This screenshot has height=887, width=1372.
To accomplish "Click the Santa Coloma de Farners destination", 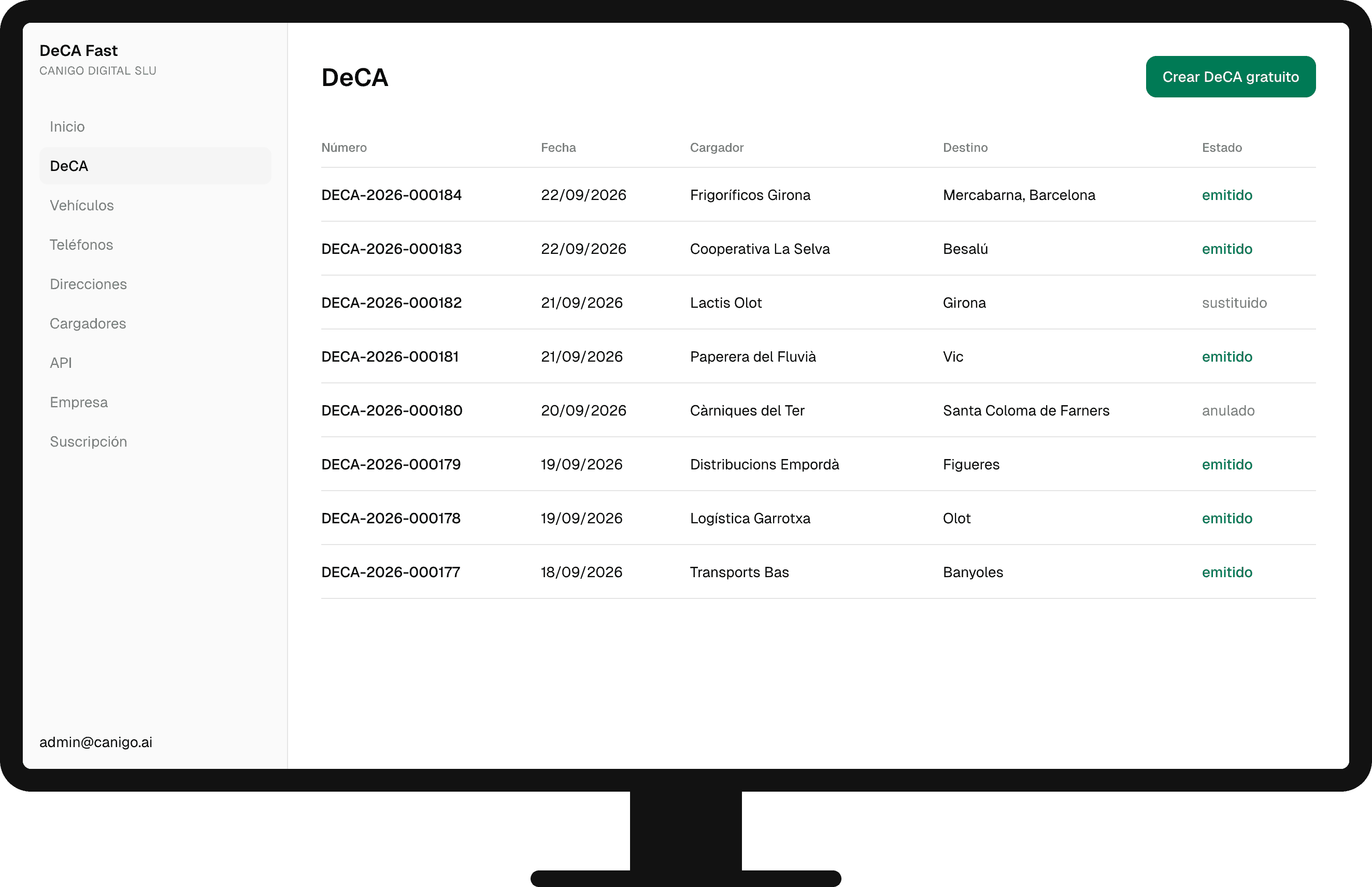I will click(x=1026, y=411).
